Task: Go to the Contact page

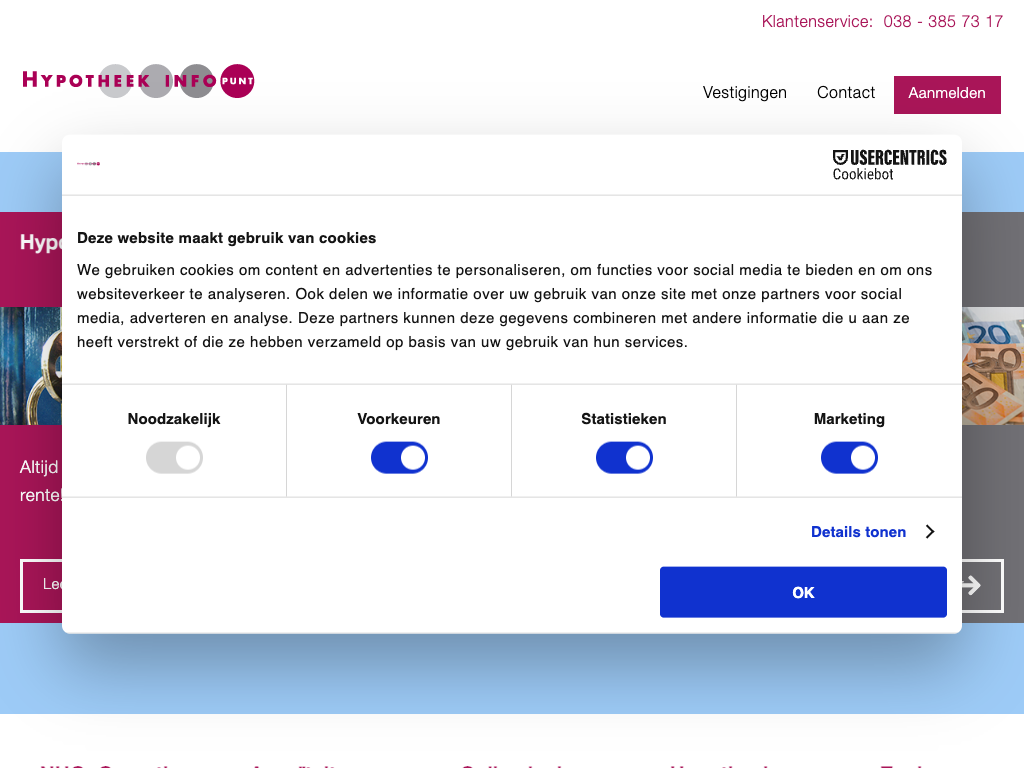Action: point(845,93)
